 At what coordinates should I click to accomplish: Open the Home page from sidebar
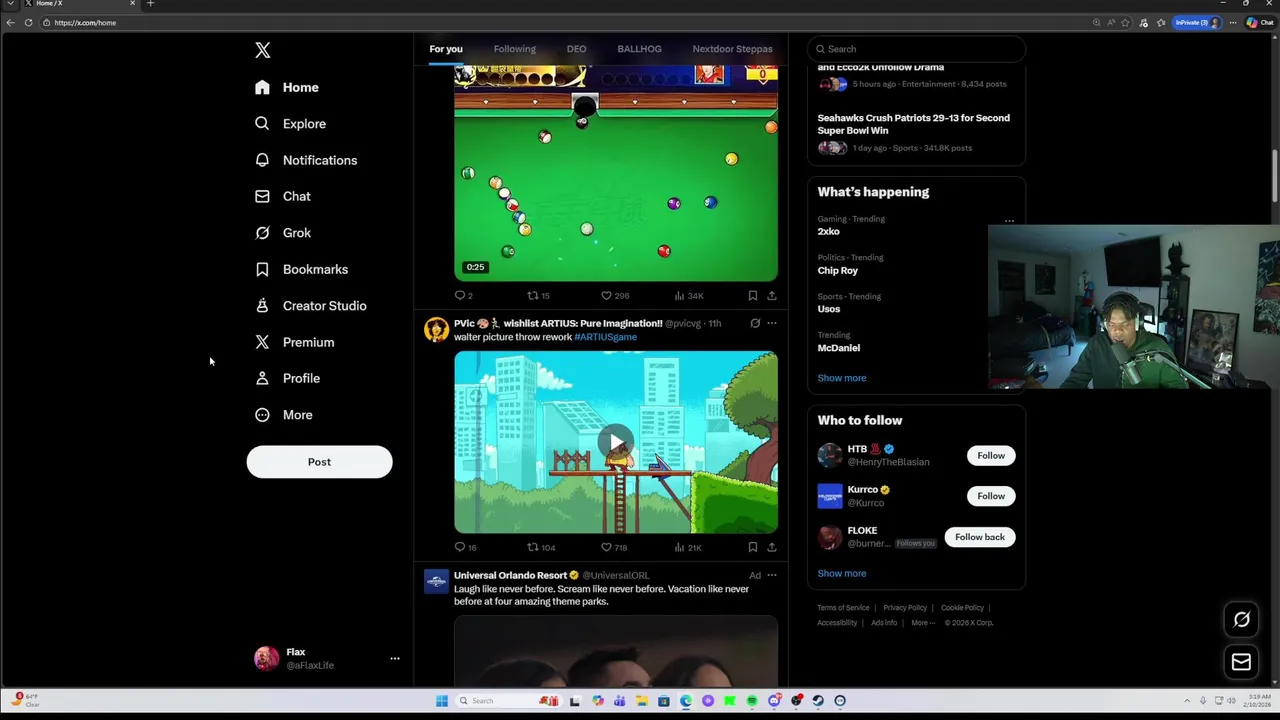tap(287, 87)
